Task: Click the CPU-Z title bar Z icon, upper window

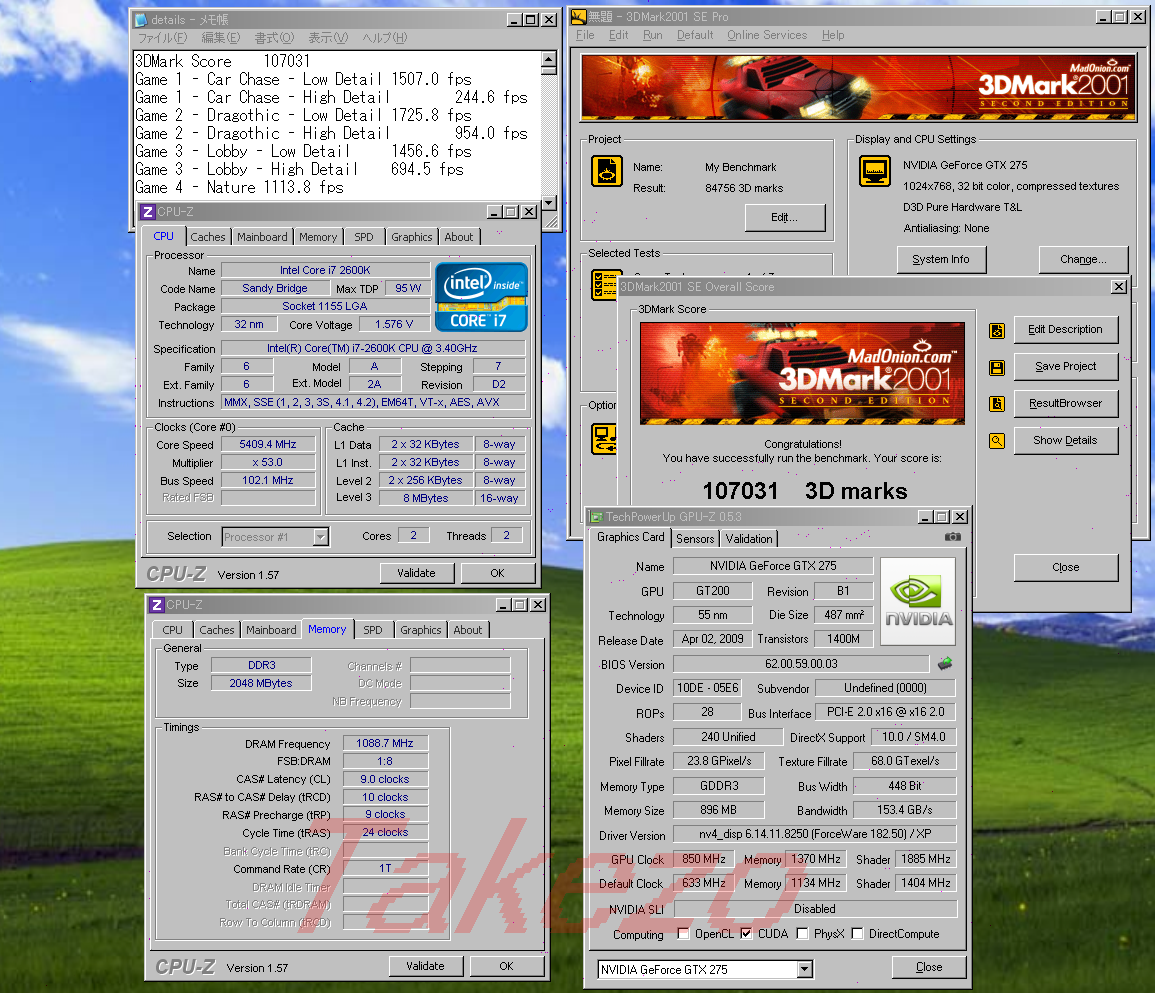Action: coord(148,212)
